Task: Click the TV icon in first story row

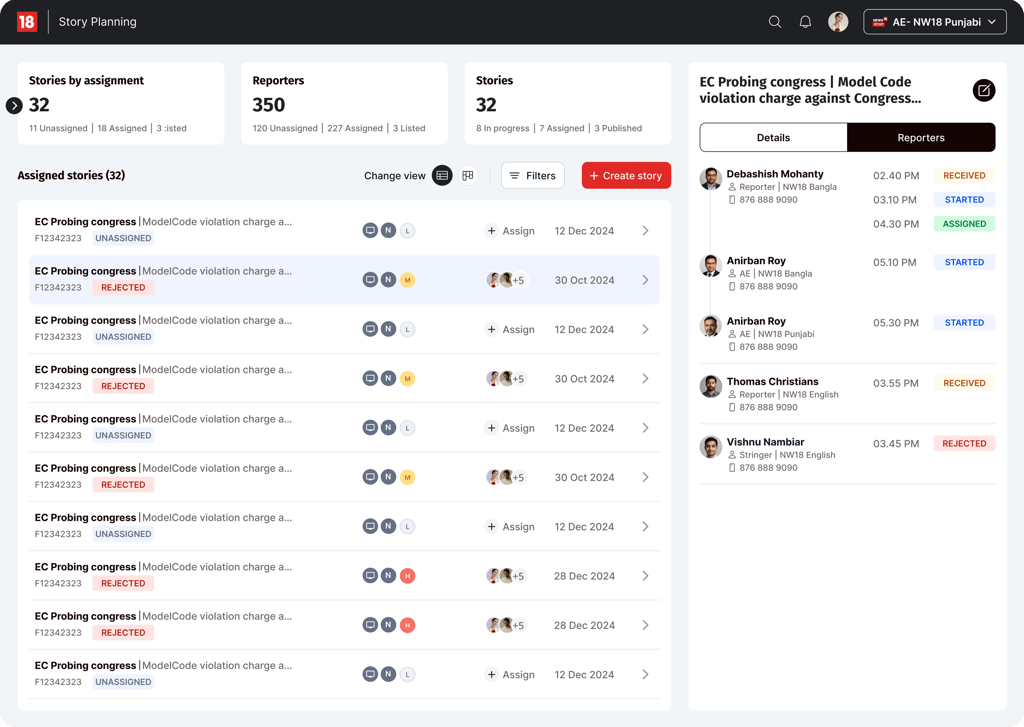Action: pyautogui.click(x=370, y=231)
